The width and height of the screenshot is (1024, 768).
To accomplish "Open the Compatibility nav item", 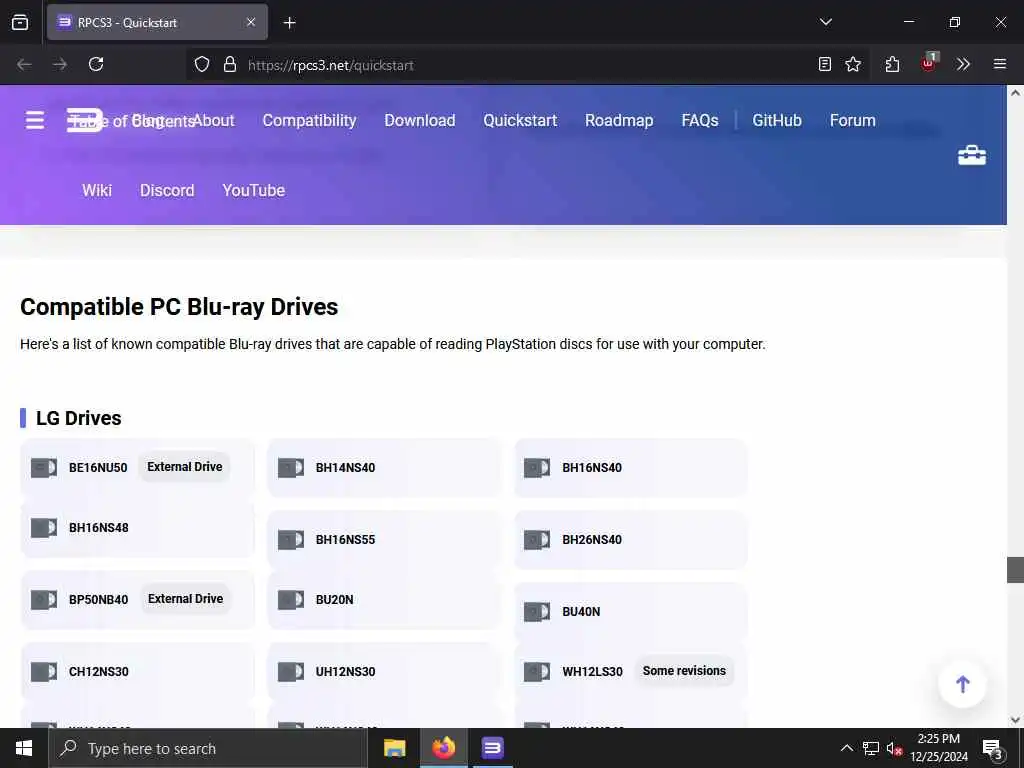I will pos(310,120).
